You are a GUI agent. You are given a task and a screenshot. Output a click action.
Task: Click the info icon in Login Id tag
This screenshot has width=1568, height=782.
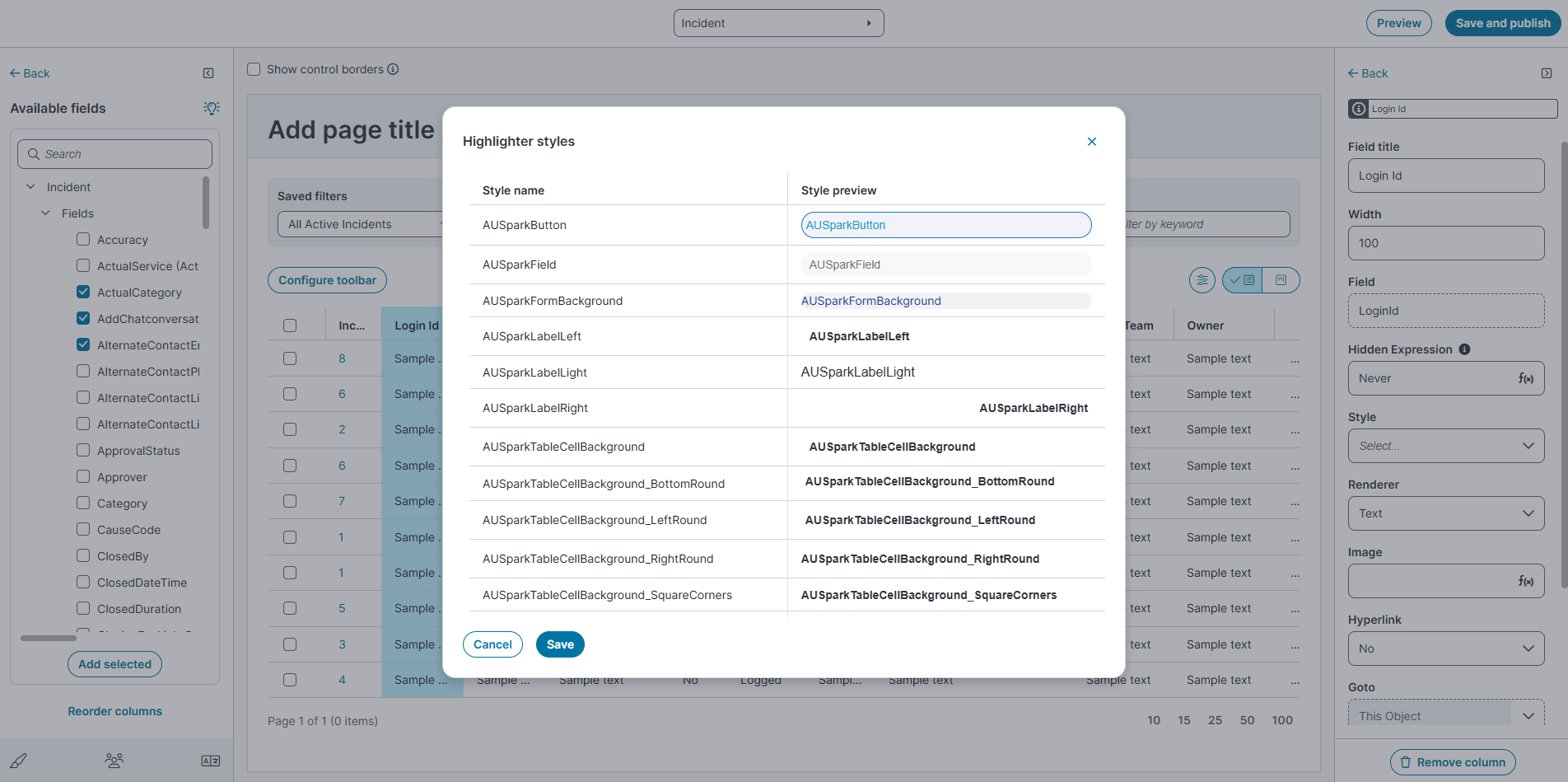1359,109
